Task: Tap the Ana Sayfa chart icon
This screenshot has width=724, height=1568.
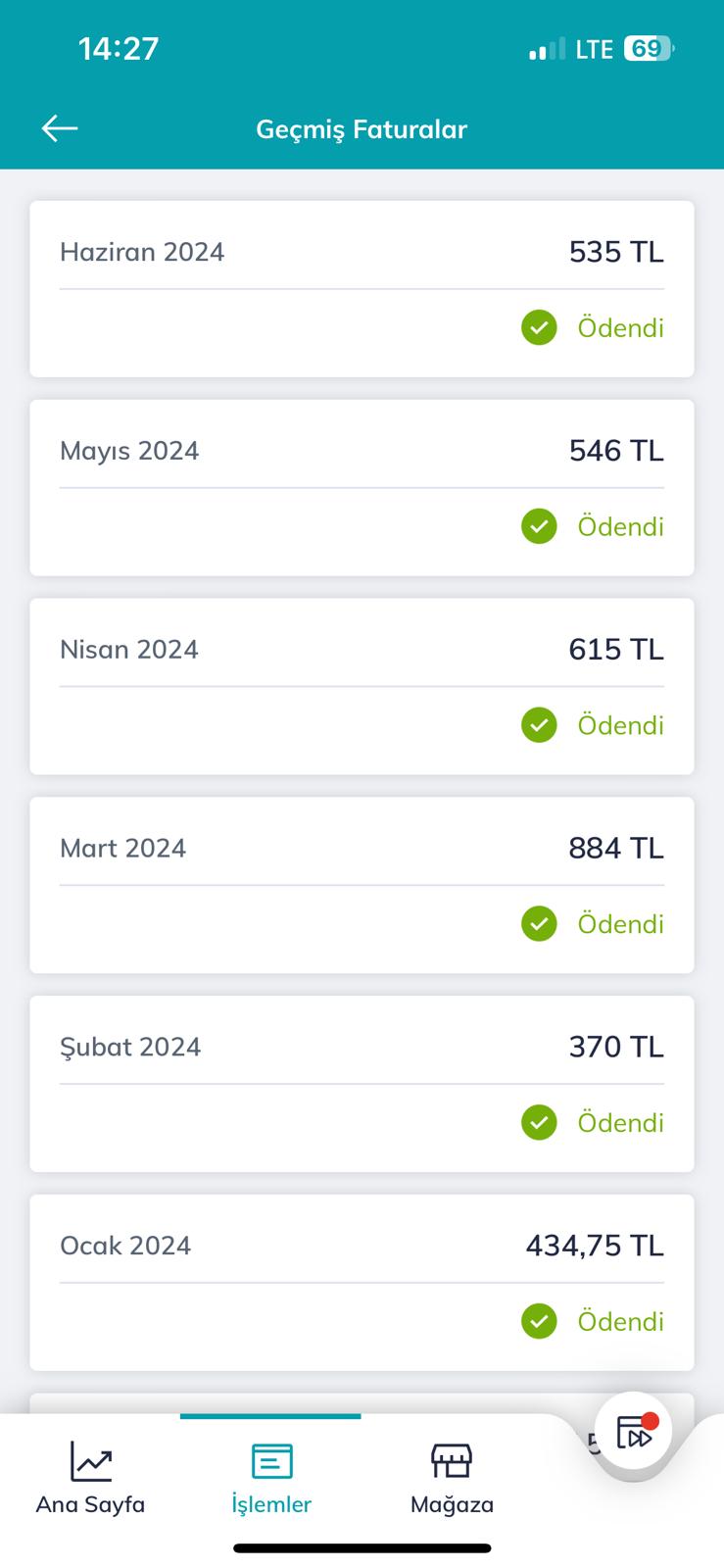Action: [90, 1461]
